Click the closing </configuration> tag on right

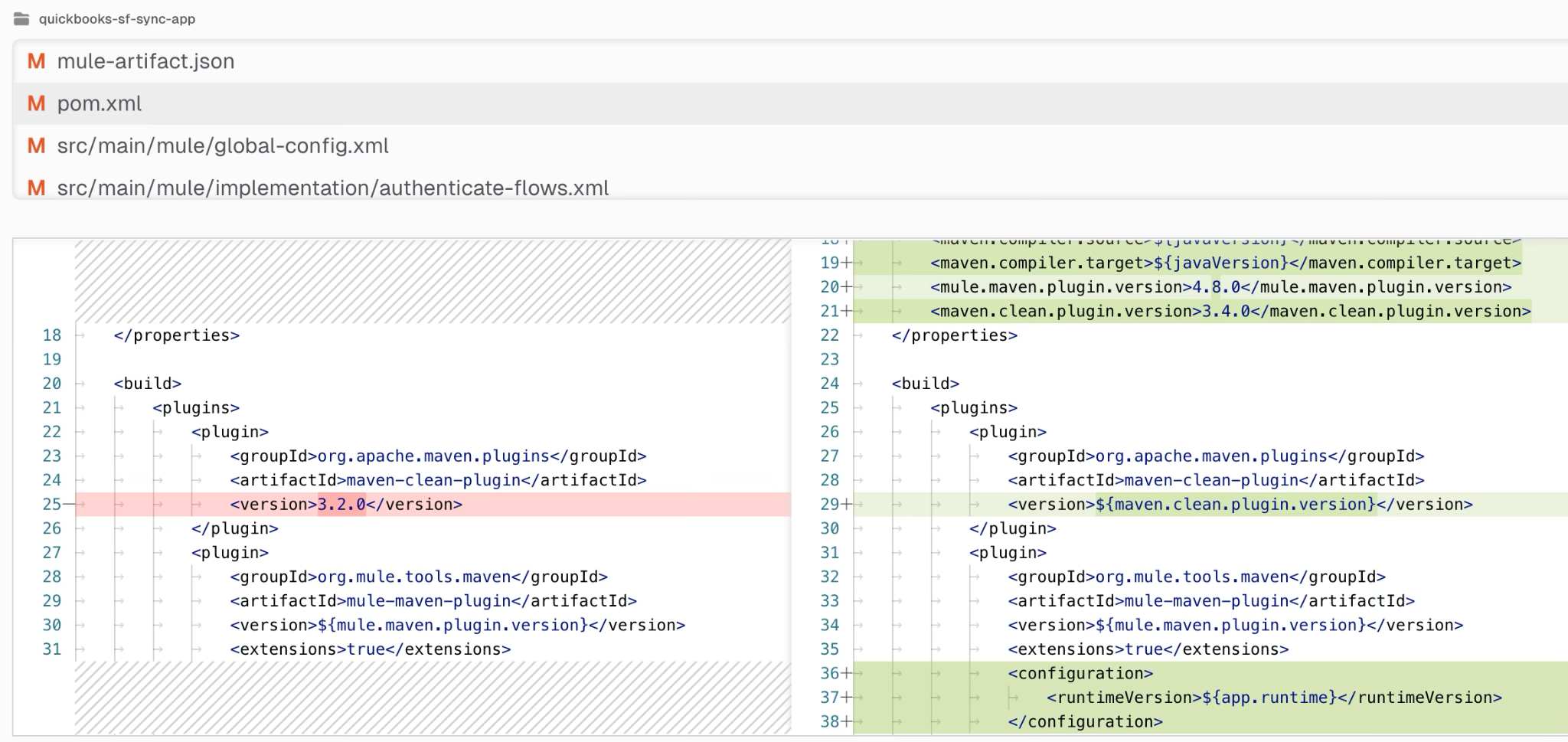pyautogui.click(x=1085, y=721)
